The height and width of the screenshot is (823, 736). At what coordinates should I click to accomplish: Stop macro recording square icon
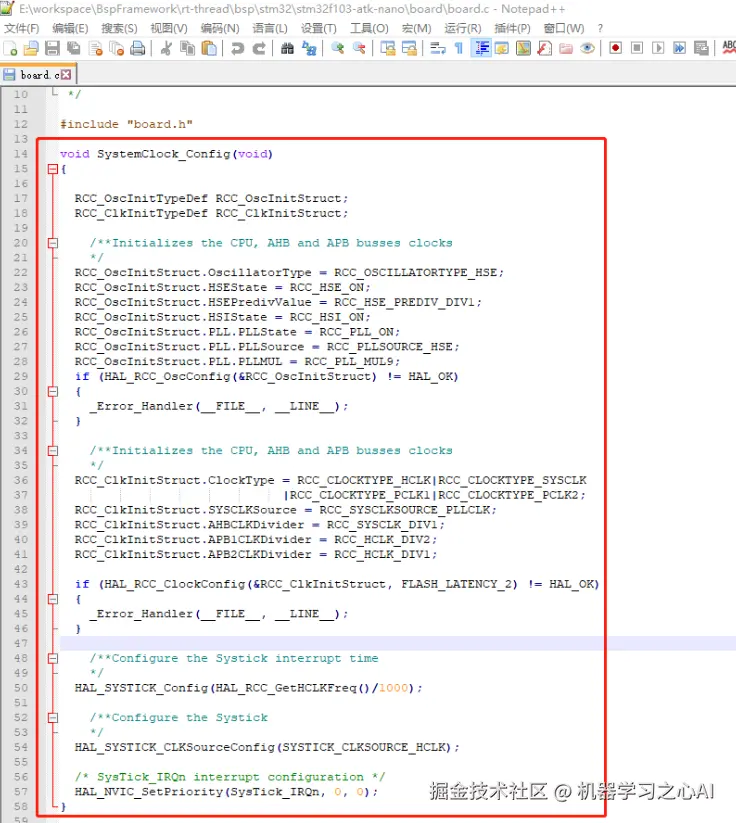tap(637, 48)
